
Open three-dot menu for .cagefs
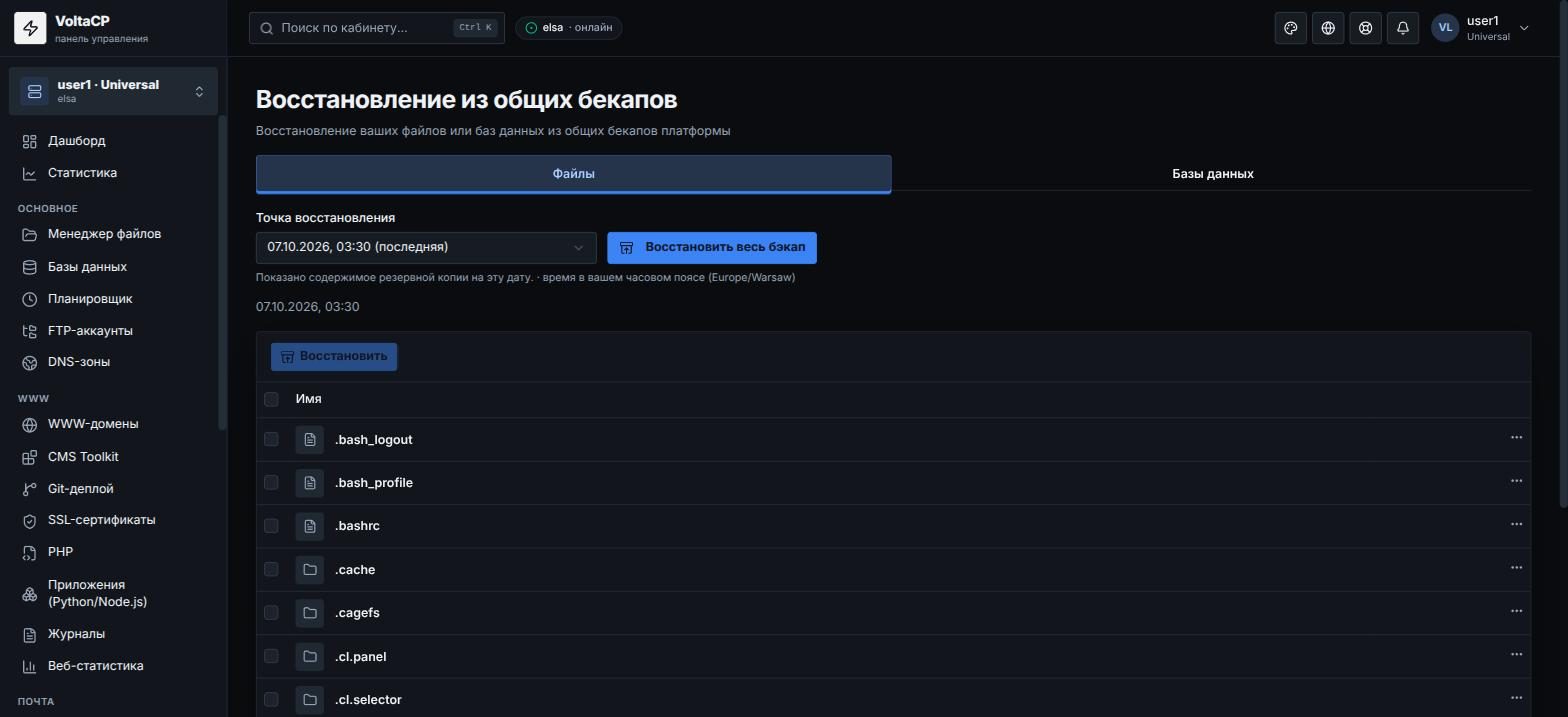1516,611
